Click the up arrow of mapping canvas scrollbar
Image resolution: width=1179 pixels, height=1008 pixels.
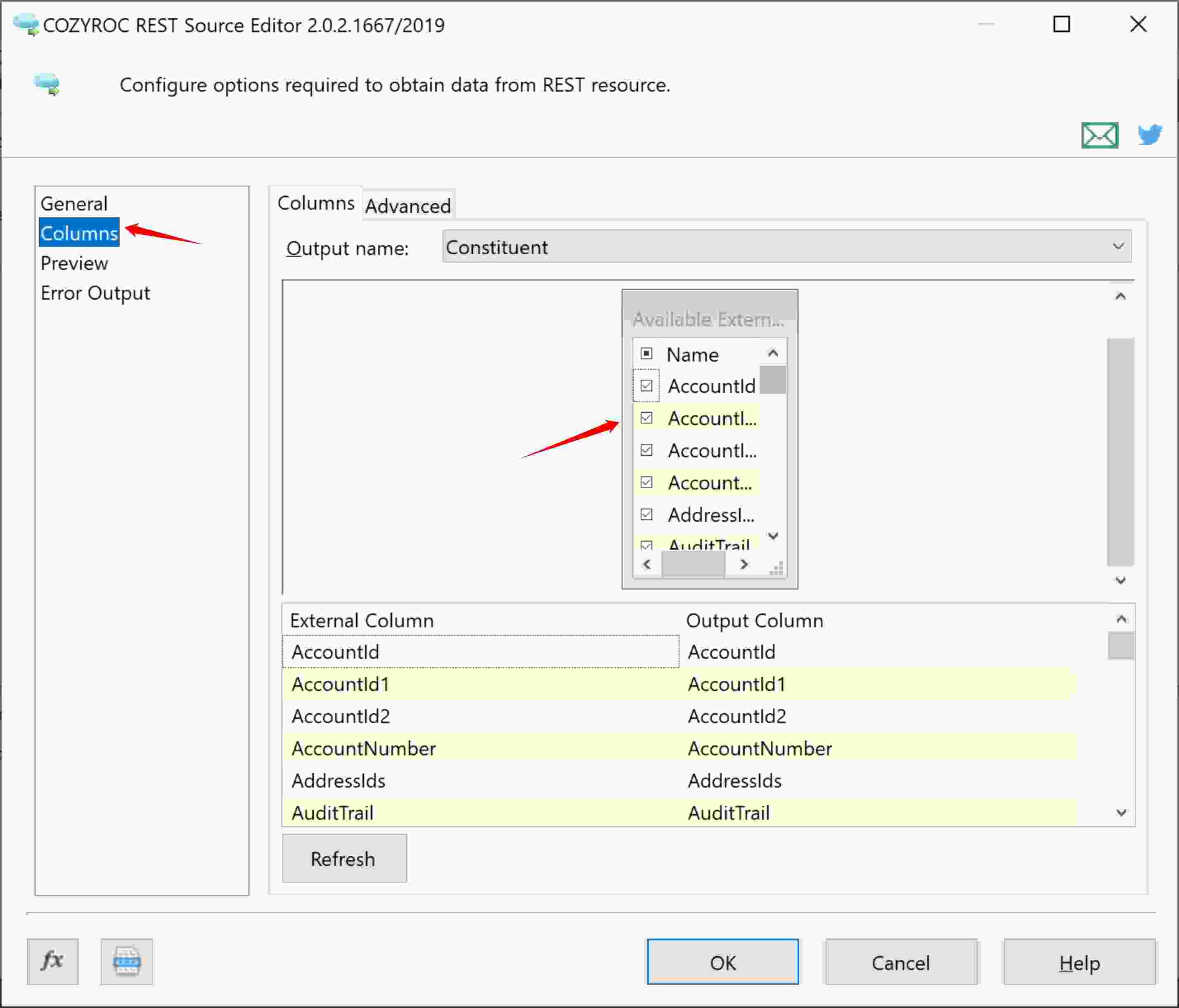coord(1120,296)
